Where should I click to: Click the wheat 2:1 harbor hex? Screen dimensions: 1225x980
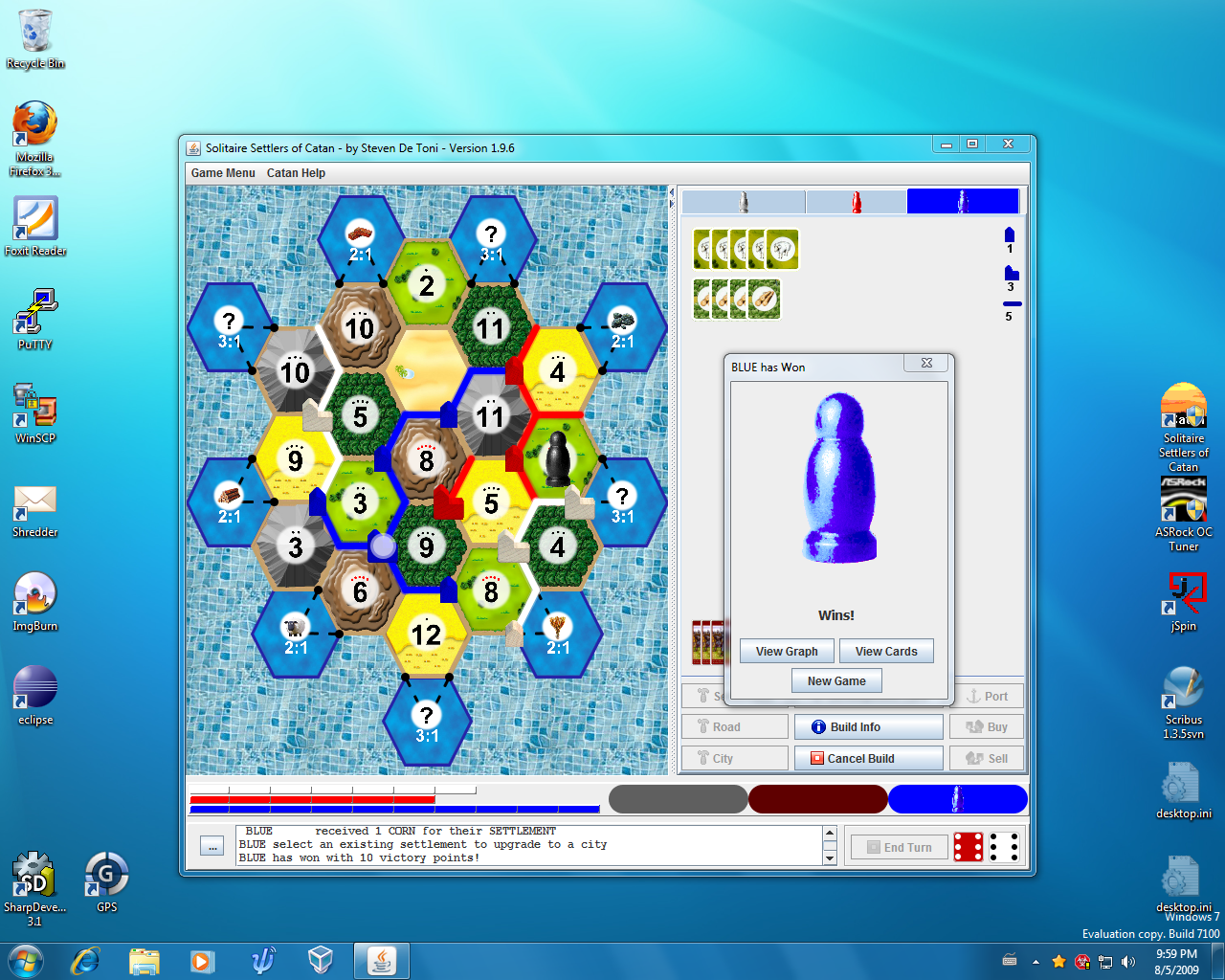pyautogui.click(x=558, y=634)
